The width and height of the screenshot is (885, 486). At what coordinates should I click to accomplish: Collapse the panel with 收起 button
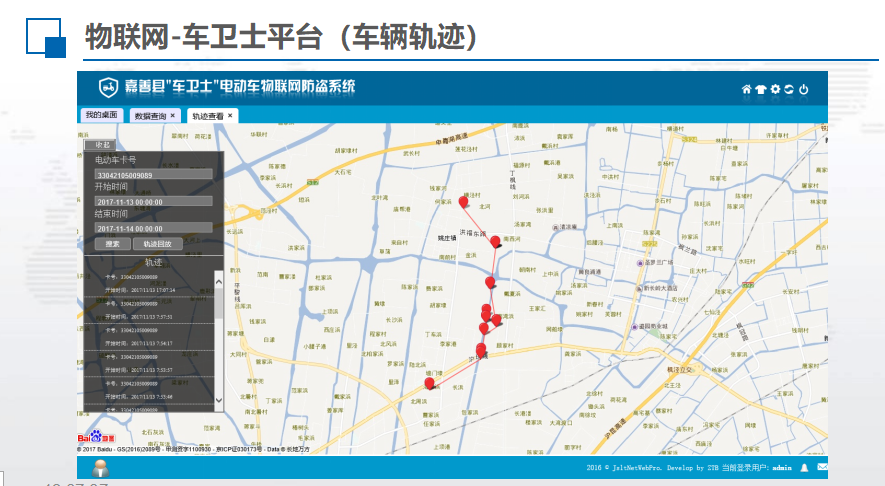tap(101, 145)
